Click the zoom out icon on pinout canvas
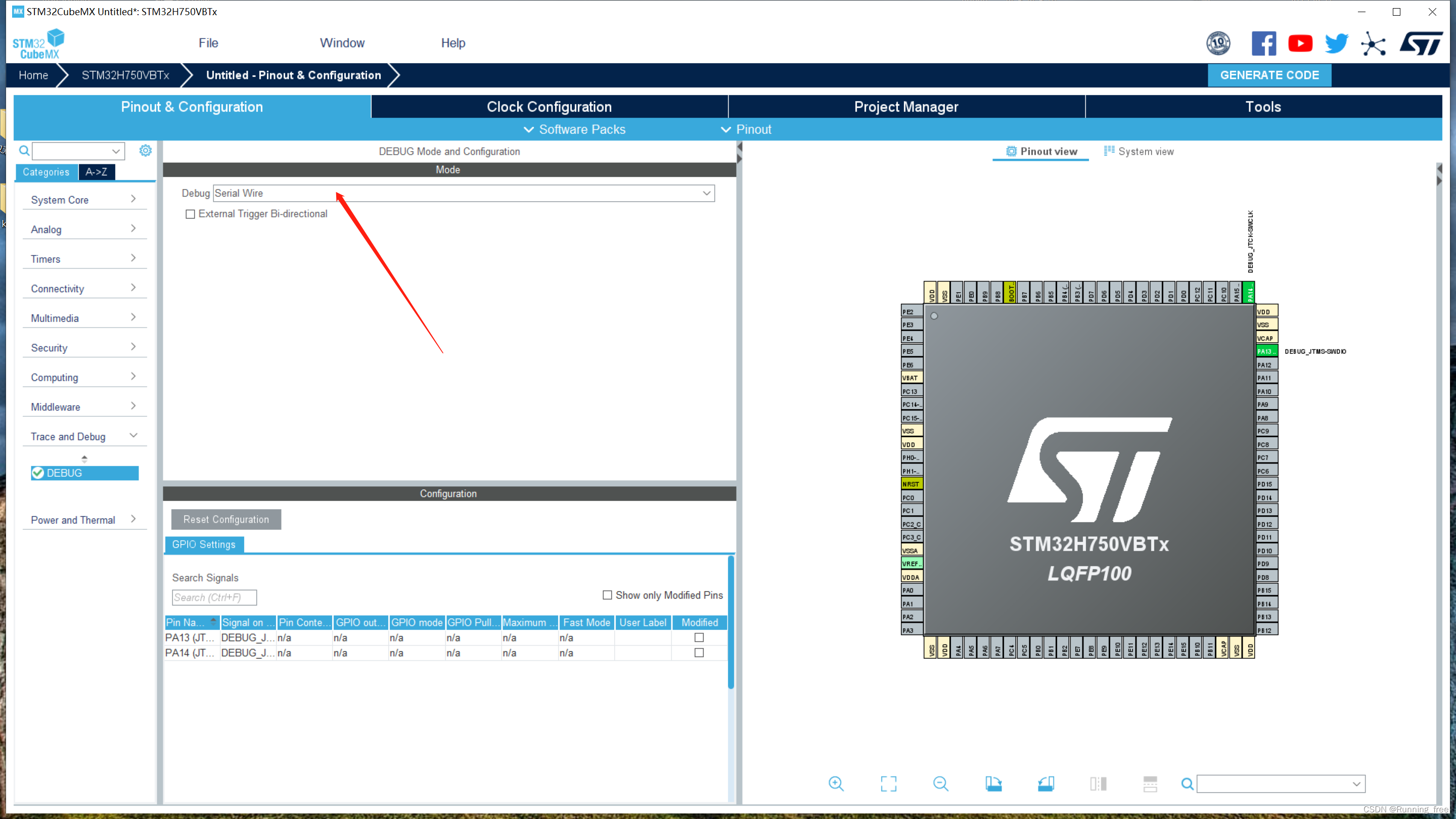The width and height of the screenshot is (1456, 819). [x=940, y=783]
